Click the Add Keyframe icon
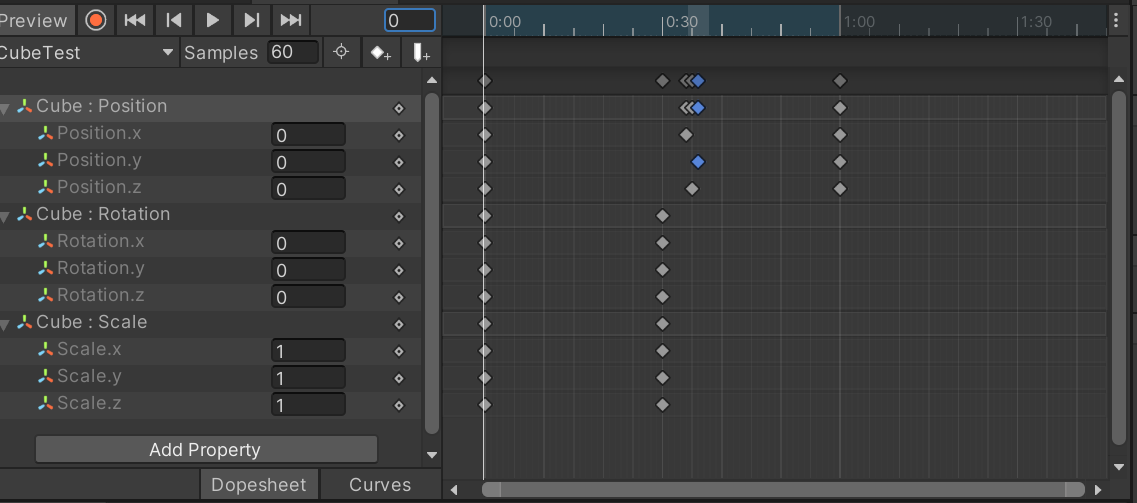 coord(381,53)
